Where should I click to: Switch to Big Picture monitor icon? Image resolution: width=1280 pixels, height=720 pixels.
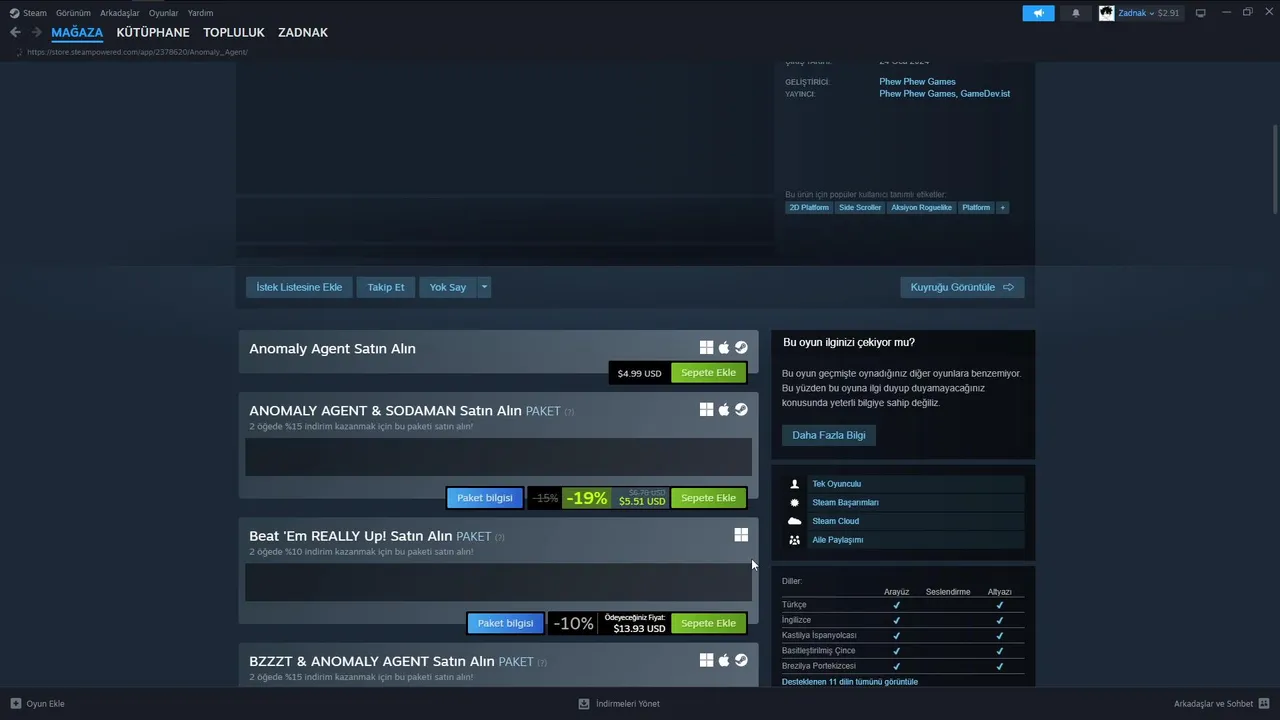tap(1201, 13)
